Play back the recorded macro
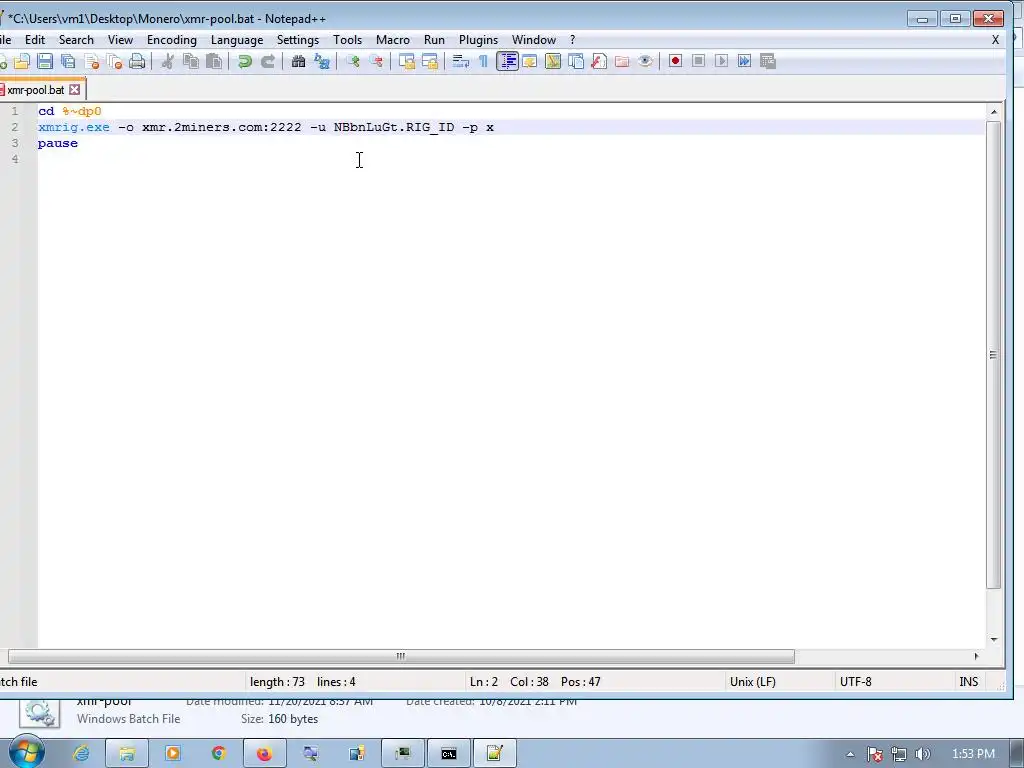Viewport: 1024px width, 768px height. (x=721, y=61)
